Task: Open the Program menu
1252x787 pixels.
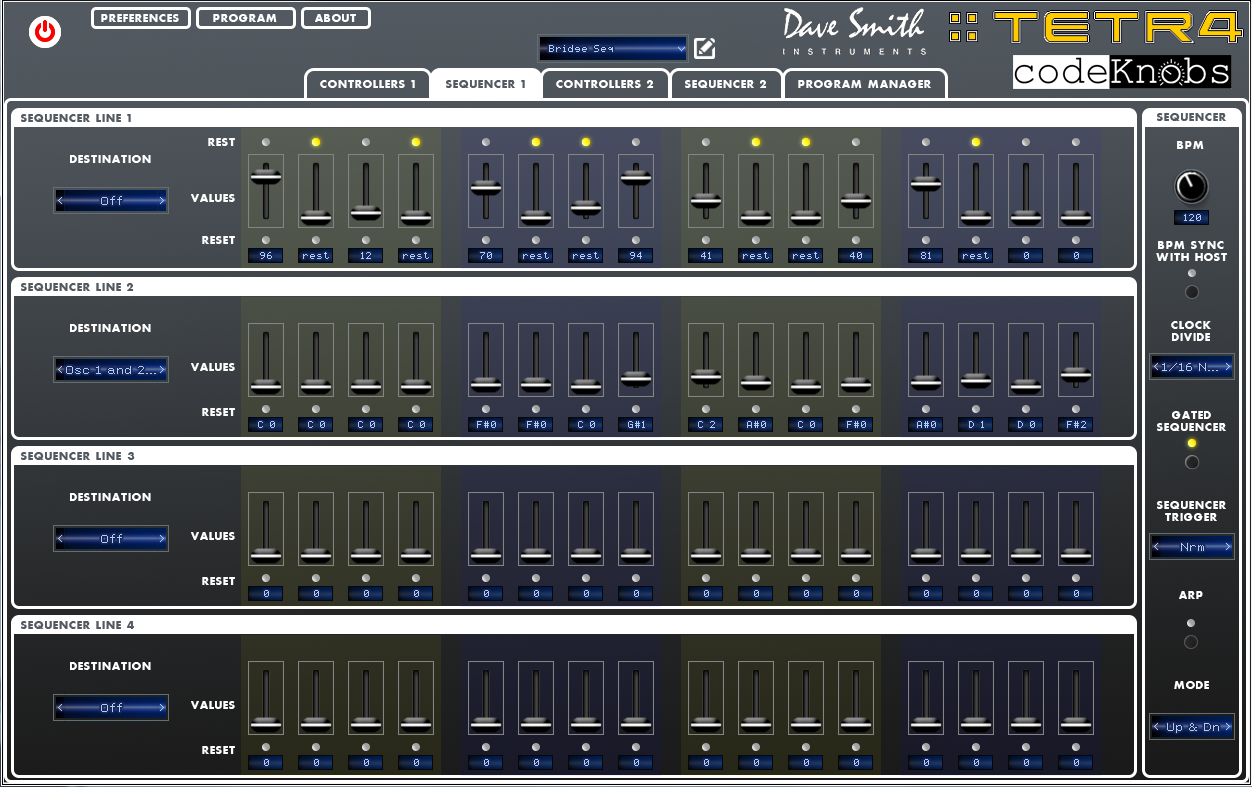Action: click(x=245, y=18)
